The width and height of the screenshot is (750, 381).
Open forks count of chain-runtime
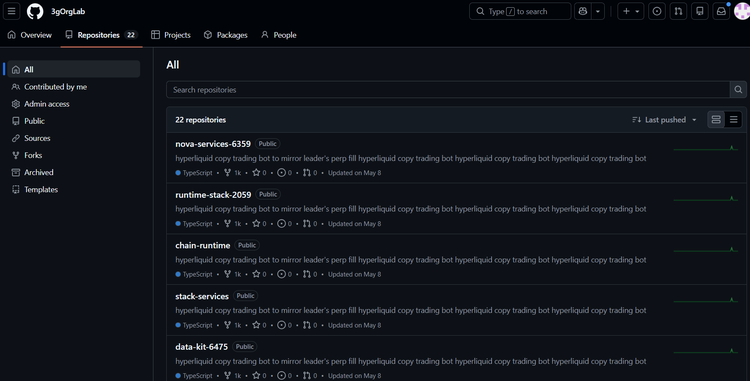pos(232,274)
